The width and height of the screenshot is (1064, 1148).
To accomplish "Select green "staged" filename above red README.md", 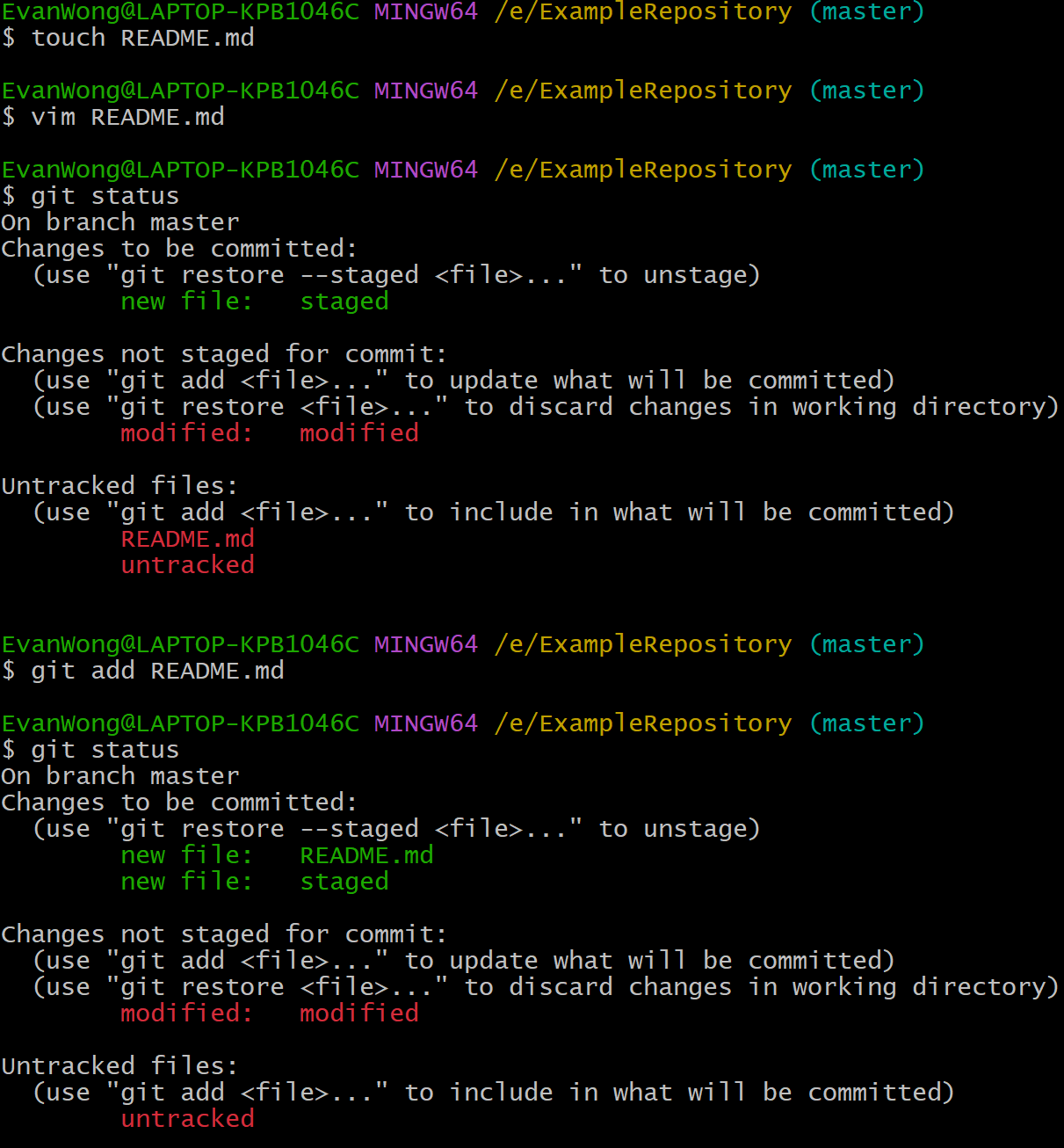I will click(x=344, y=302).
